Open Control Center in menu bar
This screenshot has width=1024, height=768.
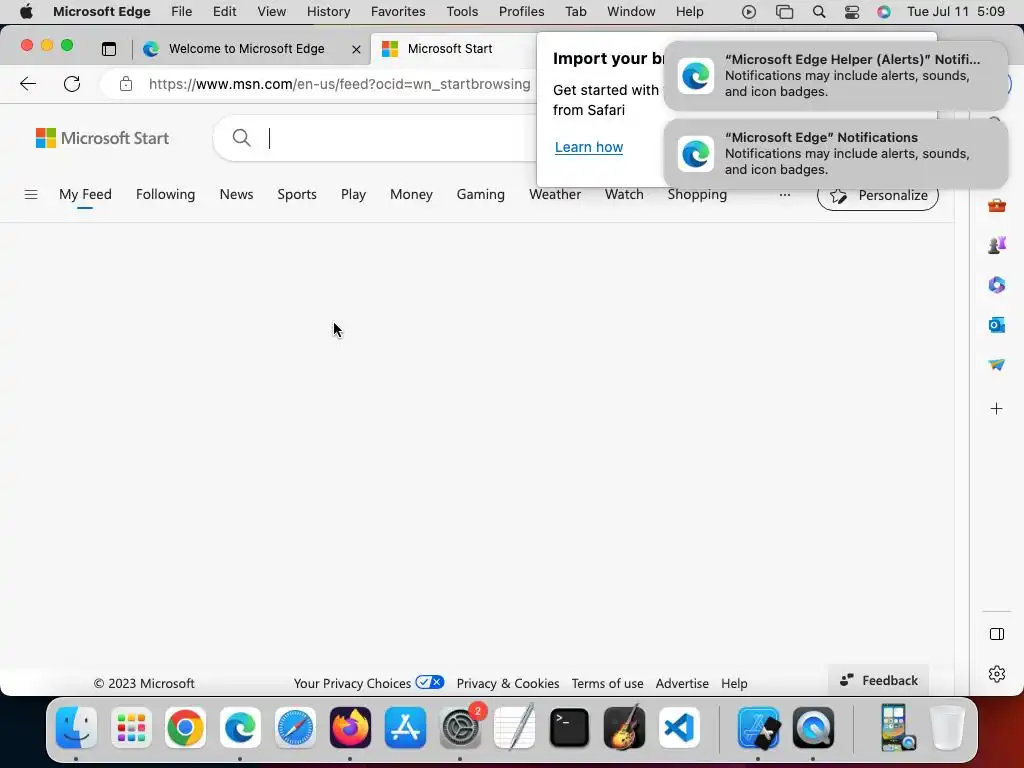[x=852, y=12]
